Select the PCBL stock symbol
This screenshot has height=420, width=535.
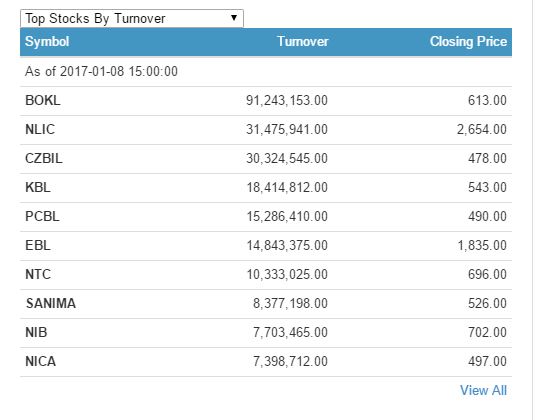coord(42,216)
